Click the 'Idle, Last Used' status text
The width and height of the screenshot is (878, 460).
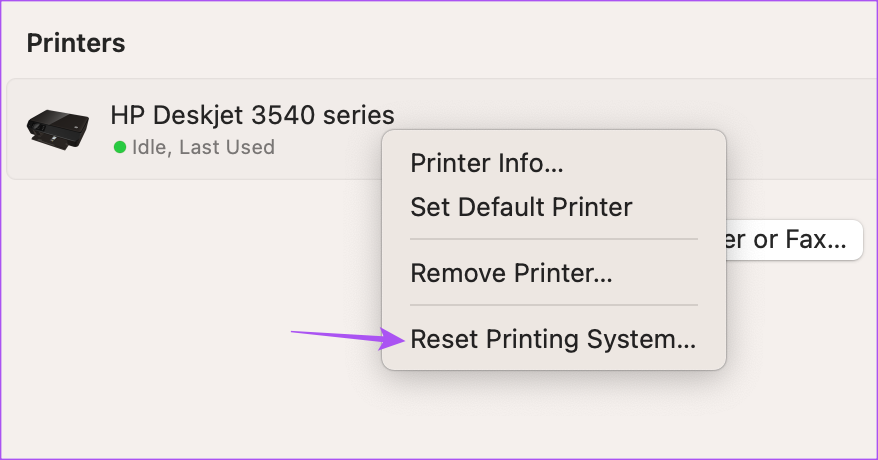203,147
